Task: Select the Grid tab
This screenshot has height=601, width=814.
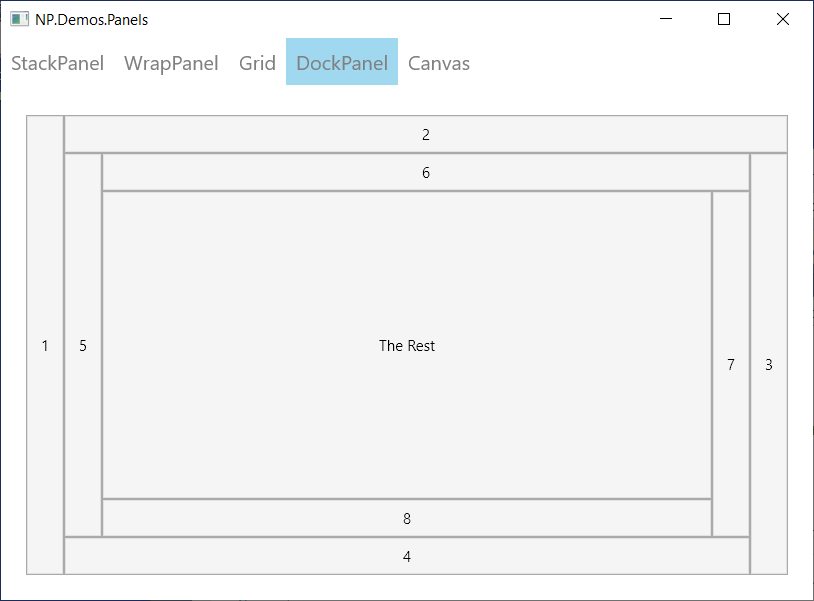Action: pos(257,63)
